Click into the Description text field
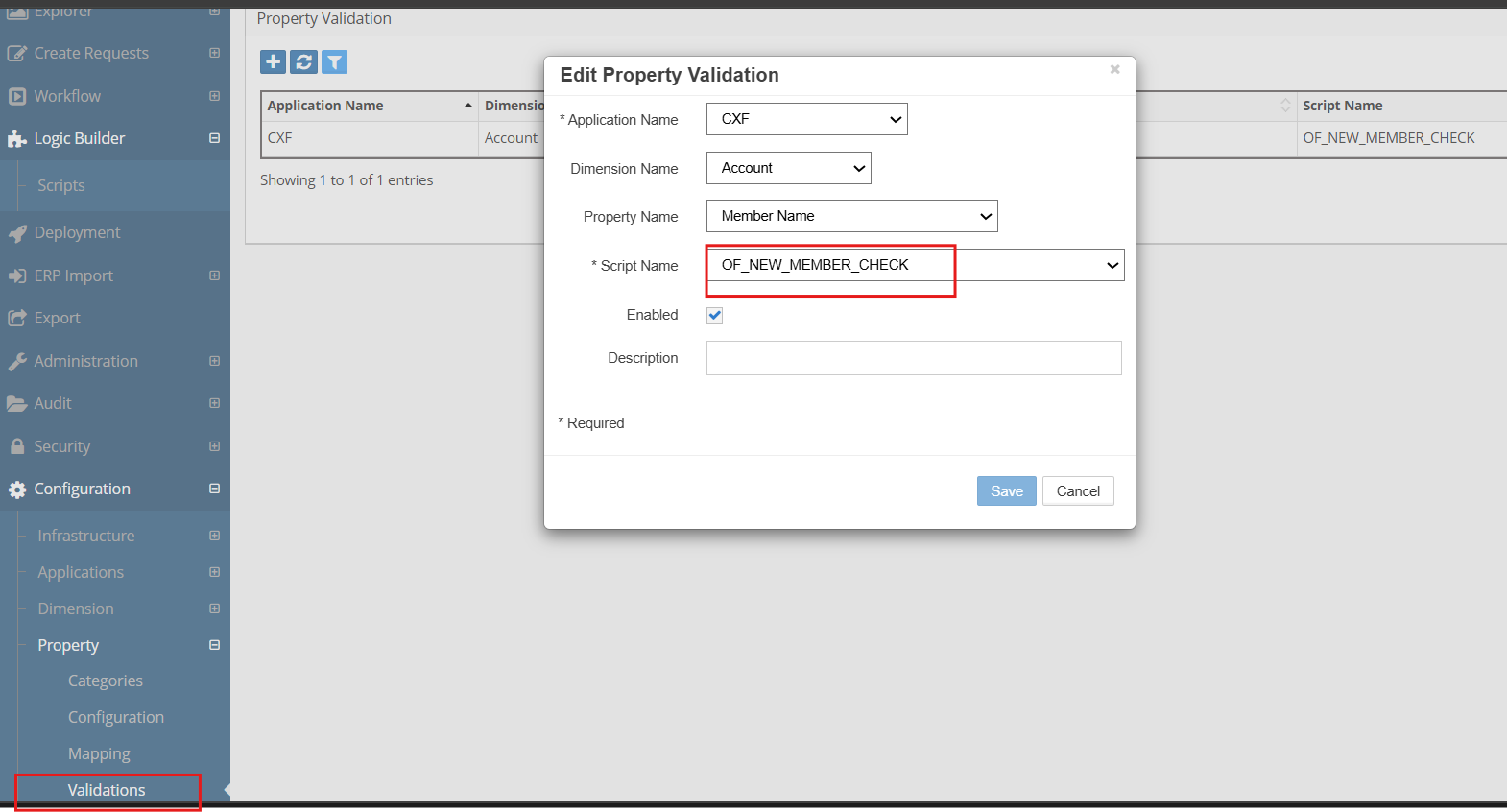The image size is (1507, 812). point(913,358)
